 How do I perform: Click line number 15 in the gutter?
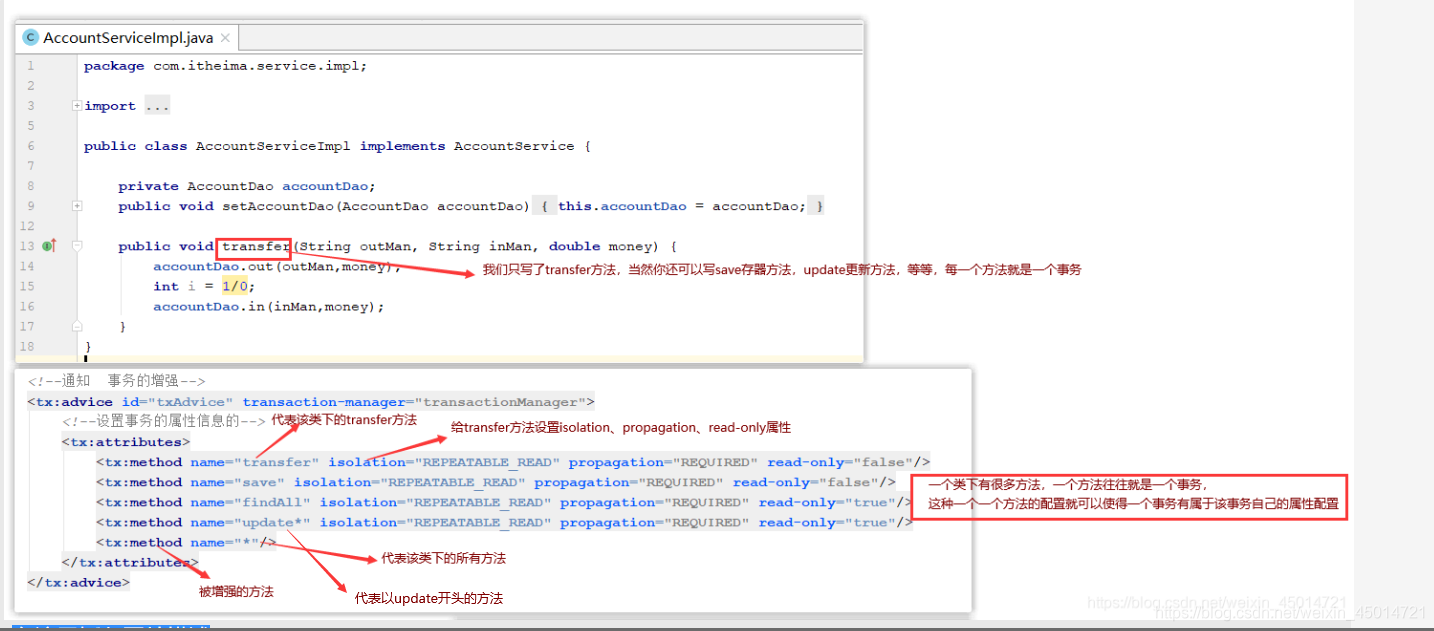click(27, 286)
